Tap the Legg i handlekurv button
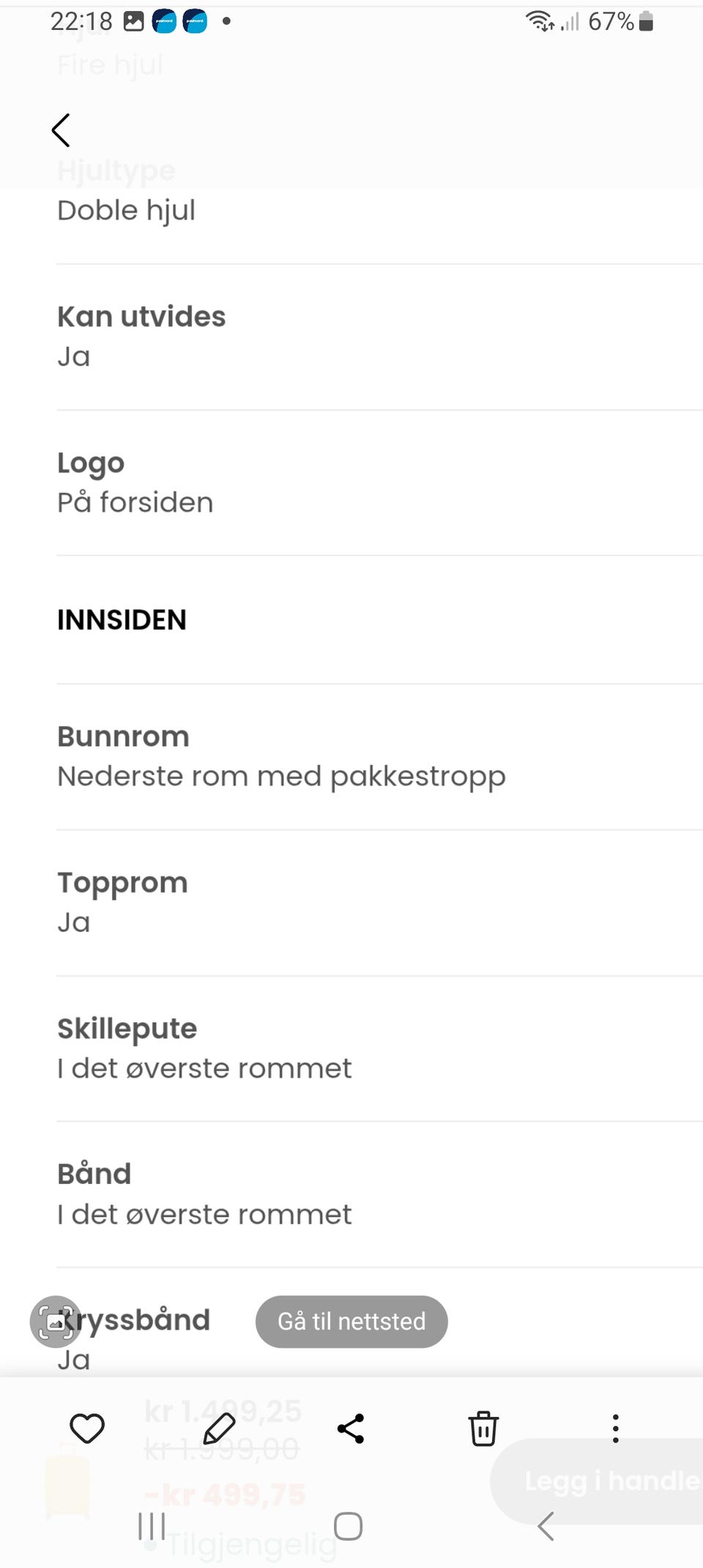Screen dimensions: 703x1568 click(597, 1482)
